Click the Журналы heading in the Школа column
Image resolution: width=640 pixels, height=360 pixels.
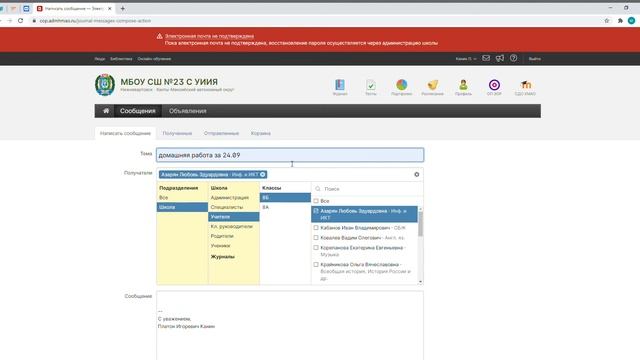point(222,257)
